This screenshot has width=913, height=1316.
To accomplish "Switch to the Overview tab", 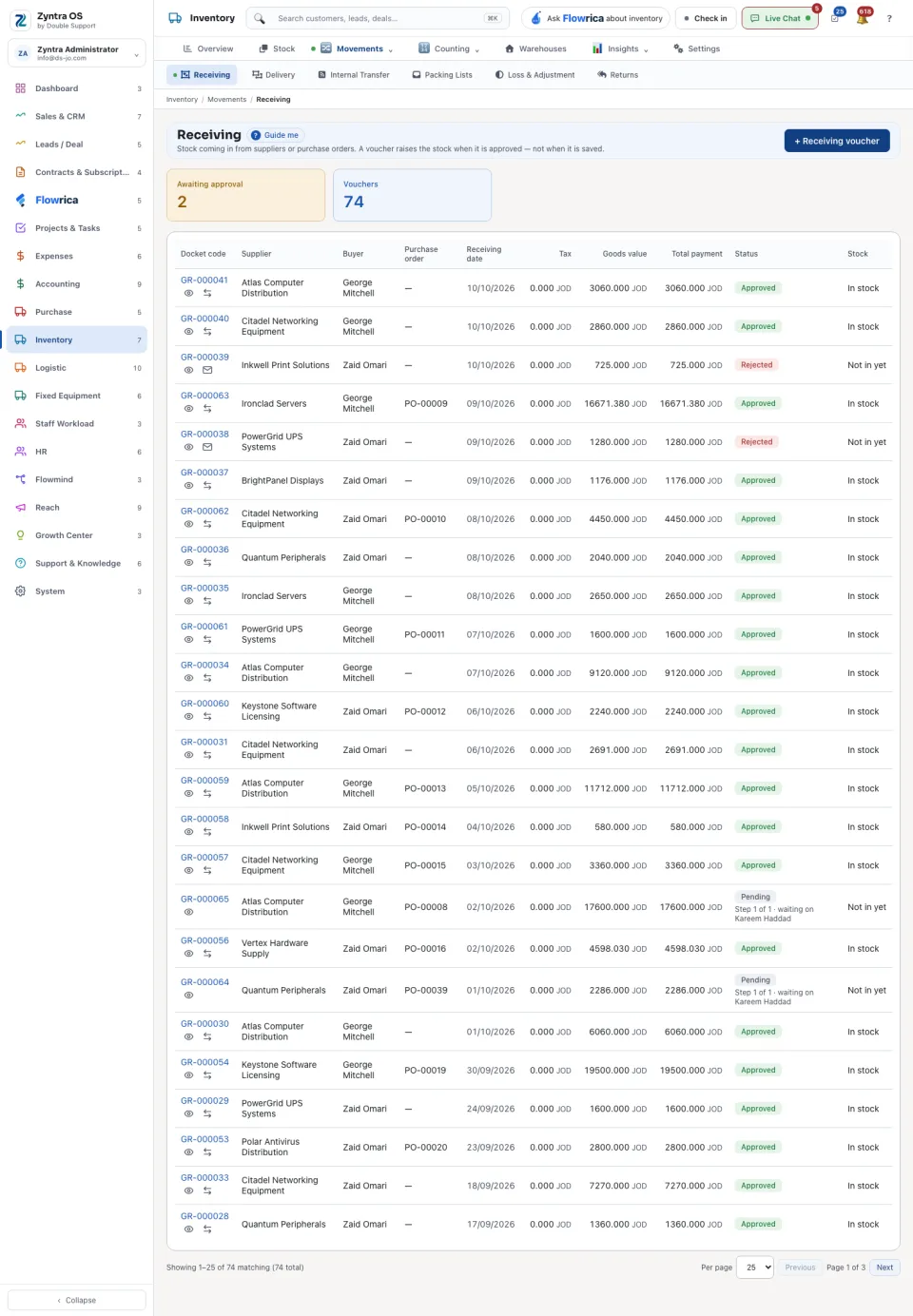I will pyautogui.click(x=208, y=48).
